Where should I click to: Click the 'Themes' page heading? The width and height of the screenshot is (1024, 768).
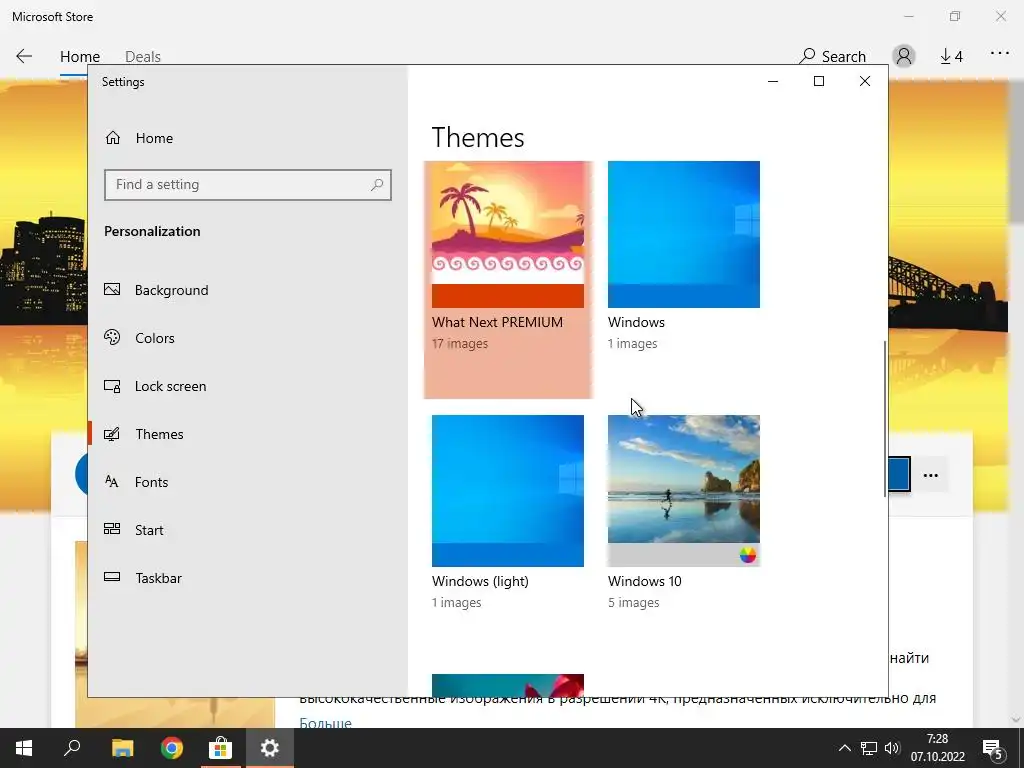[x=478, y=138]
